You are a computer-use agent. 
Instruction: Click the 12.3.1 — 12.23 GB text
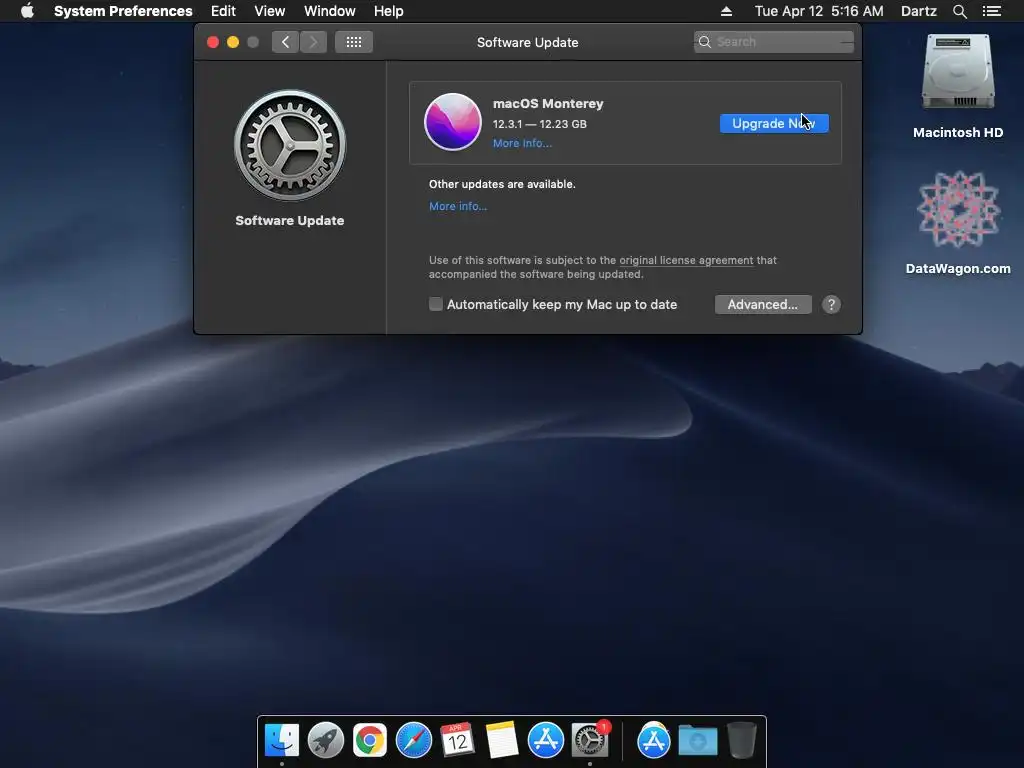pyautogui.click(x=539, y=123)
